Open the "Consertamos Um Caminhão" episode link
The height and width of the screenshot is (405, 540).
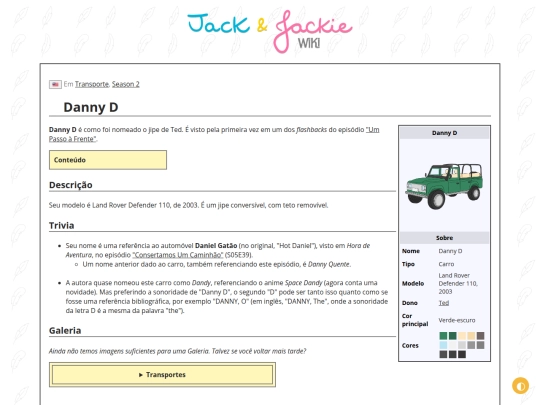(x=178, y=255)
